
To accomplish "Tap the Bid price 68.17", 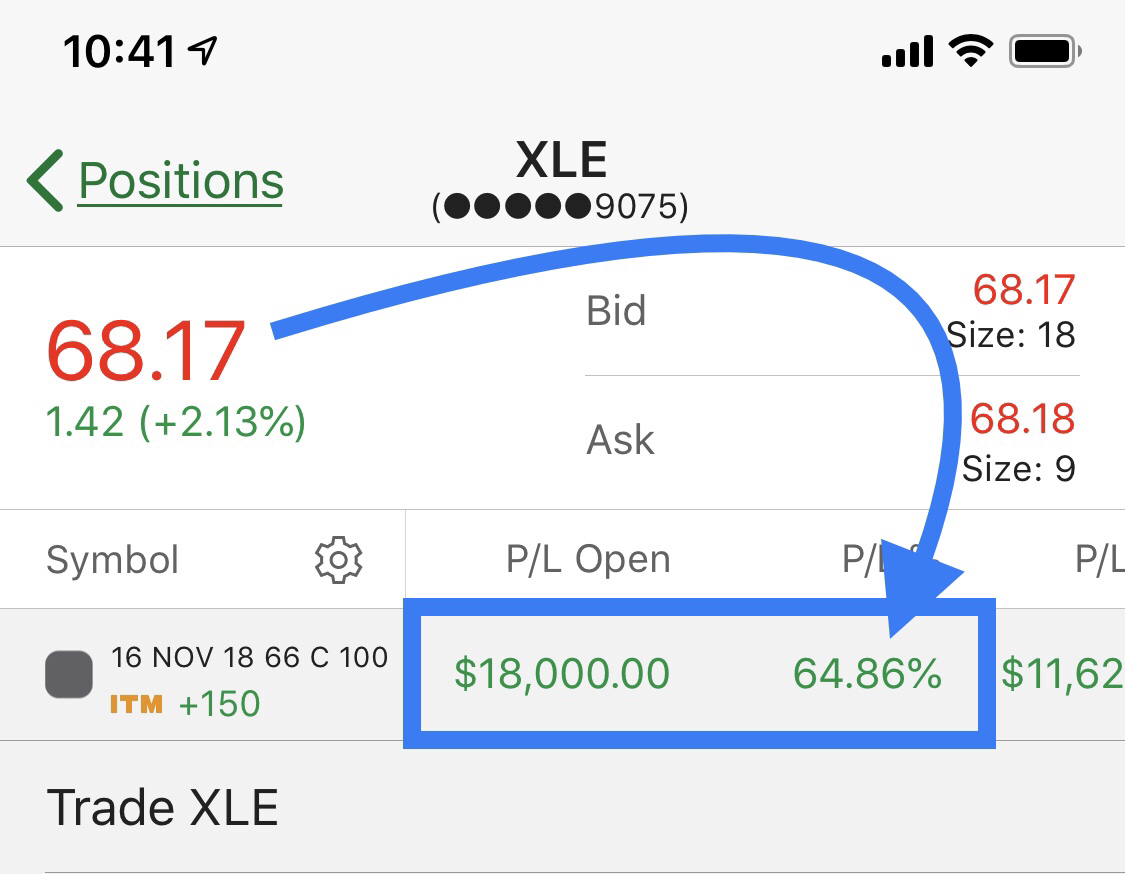I will pyautogui.click(x=1023, y=290).
